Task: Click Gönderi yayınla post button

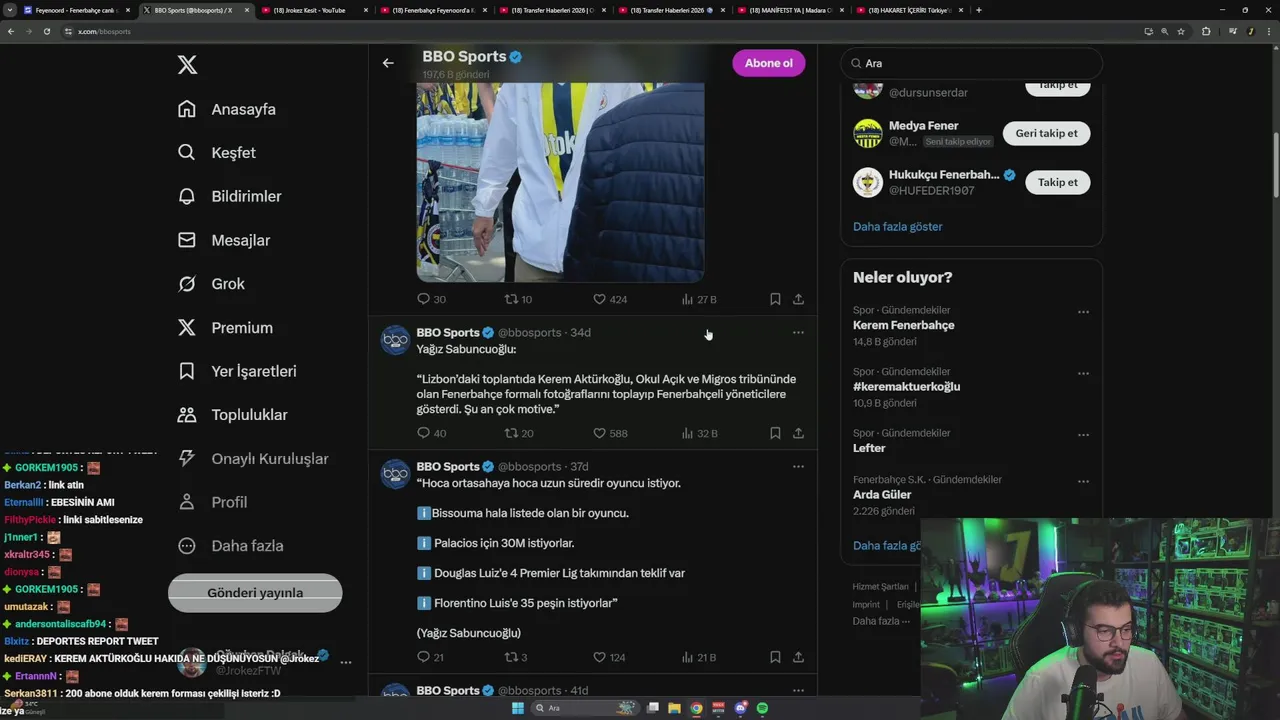Action: pyautogui.click(x=255, y=593)
